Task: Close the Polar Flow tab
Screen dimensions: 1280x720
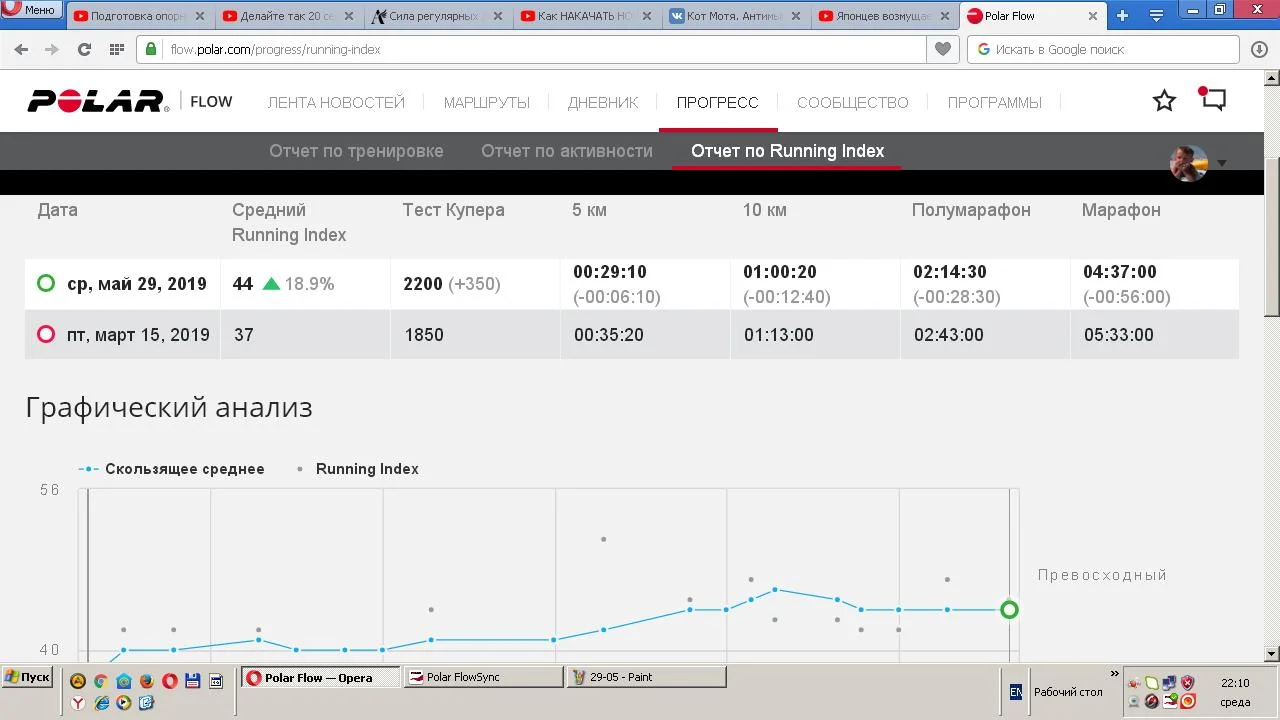Action: point(1093,16)
